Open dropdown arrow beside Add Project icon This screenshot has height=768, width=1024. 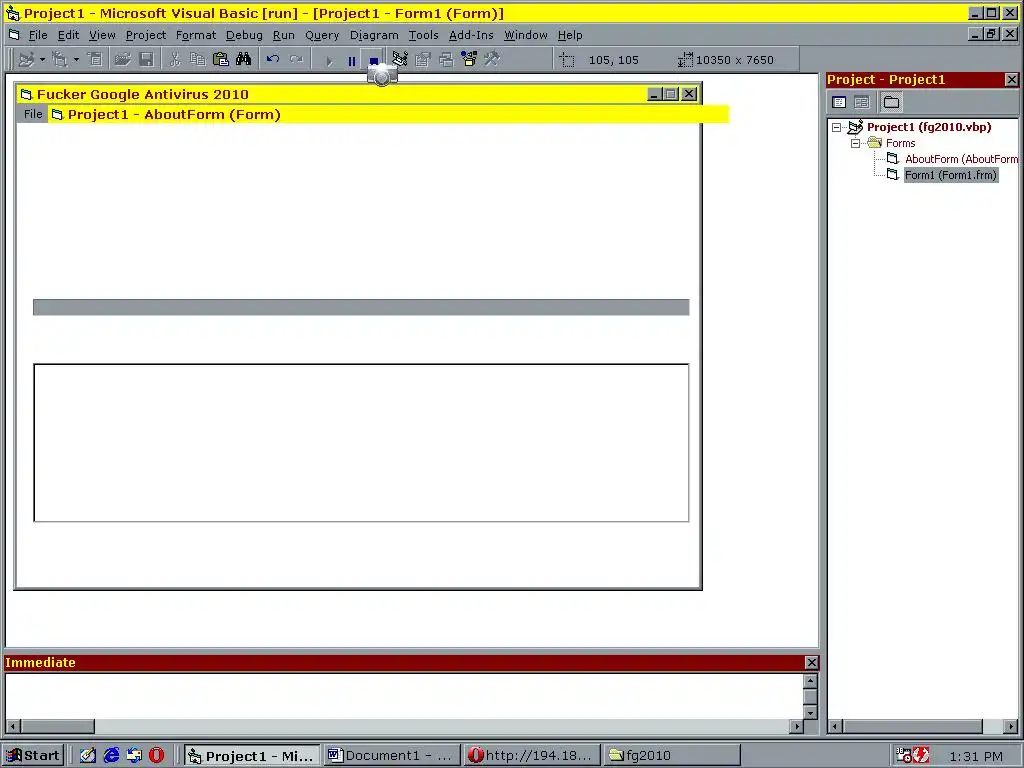point(42,59)
